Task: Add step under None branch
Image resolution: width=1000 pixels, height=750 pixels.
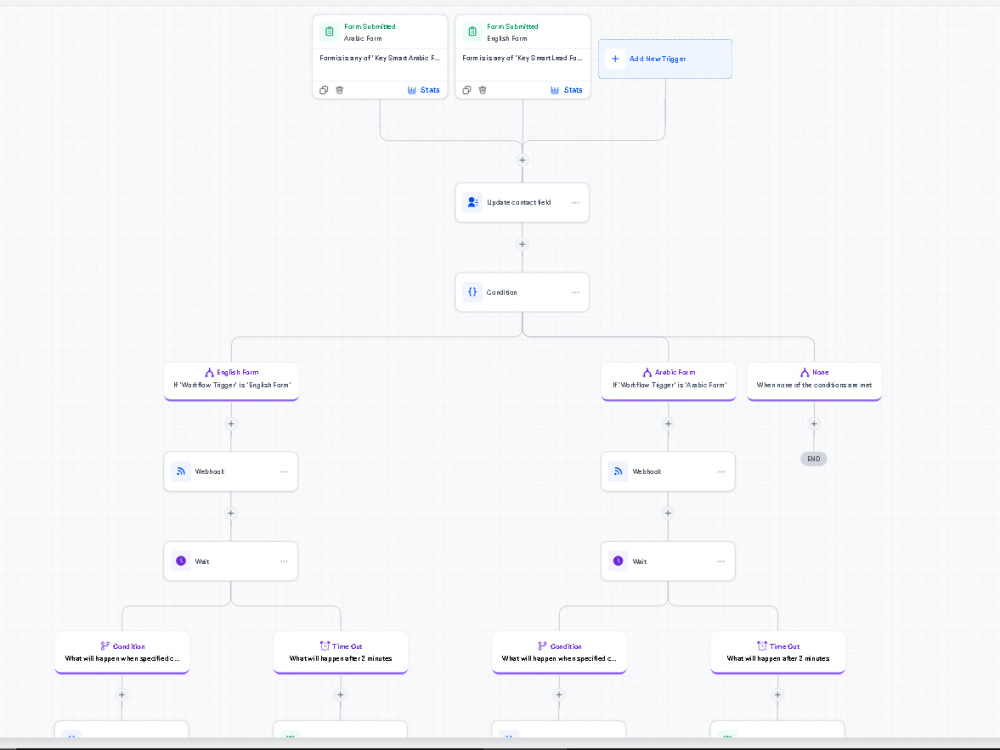Action: 814,423
